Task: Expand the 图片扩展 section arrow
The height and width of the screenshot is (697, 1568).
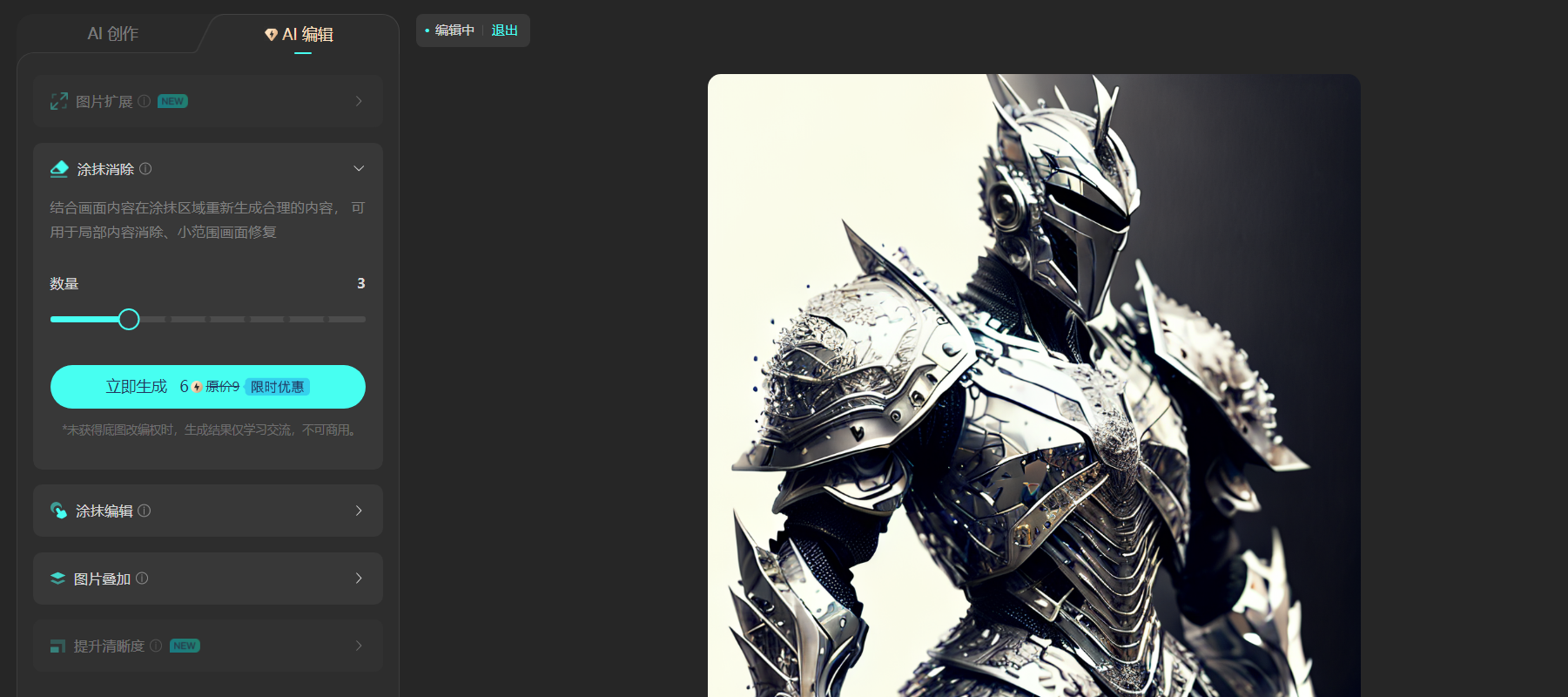Action: click(359, 101)
